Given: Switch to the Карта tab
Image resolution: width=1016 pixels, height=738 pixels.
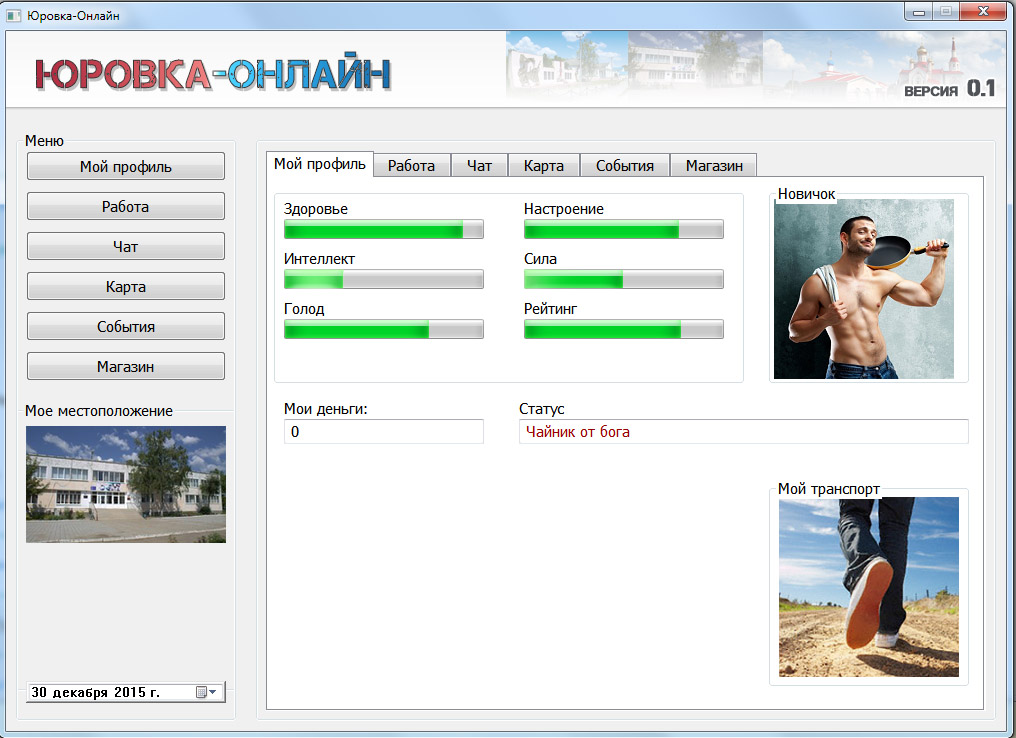Looking at the screenshot, I should click(x=543, y=166).
